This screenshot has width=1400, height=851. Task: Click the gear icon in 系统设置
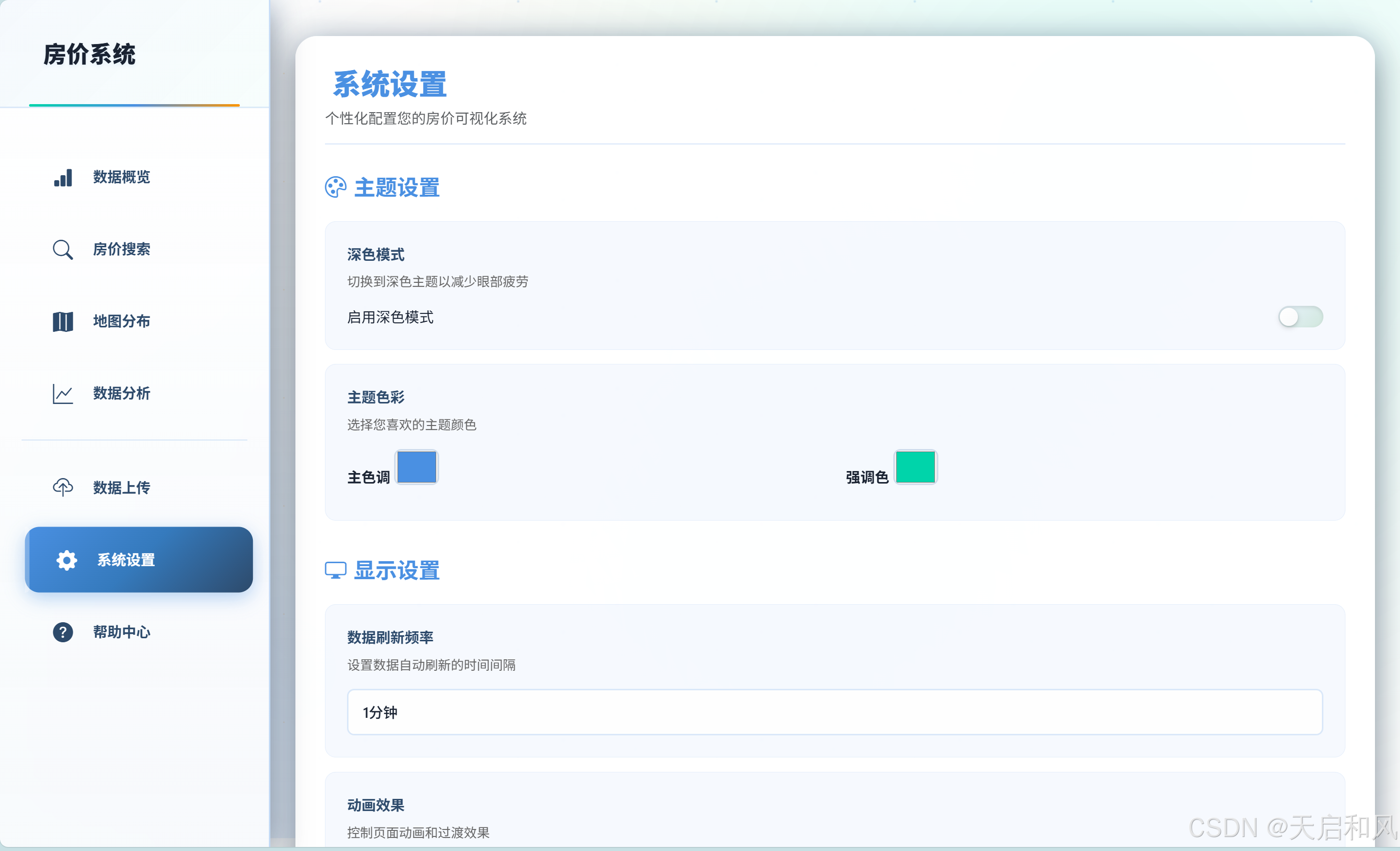coord(67,560)
